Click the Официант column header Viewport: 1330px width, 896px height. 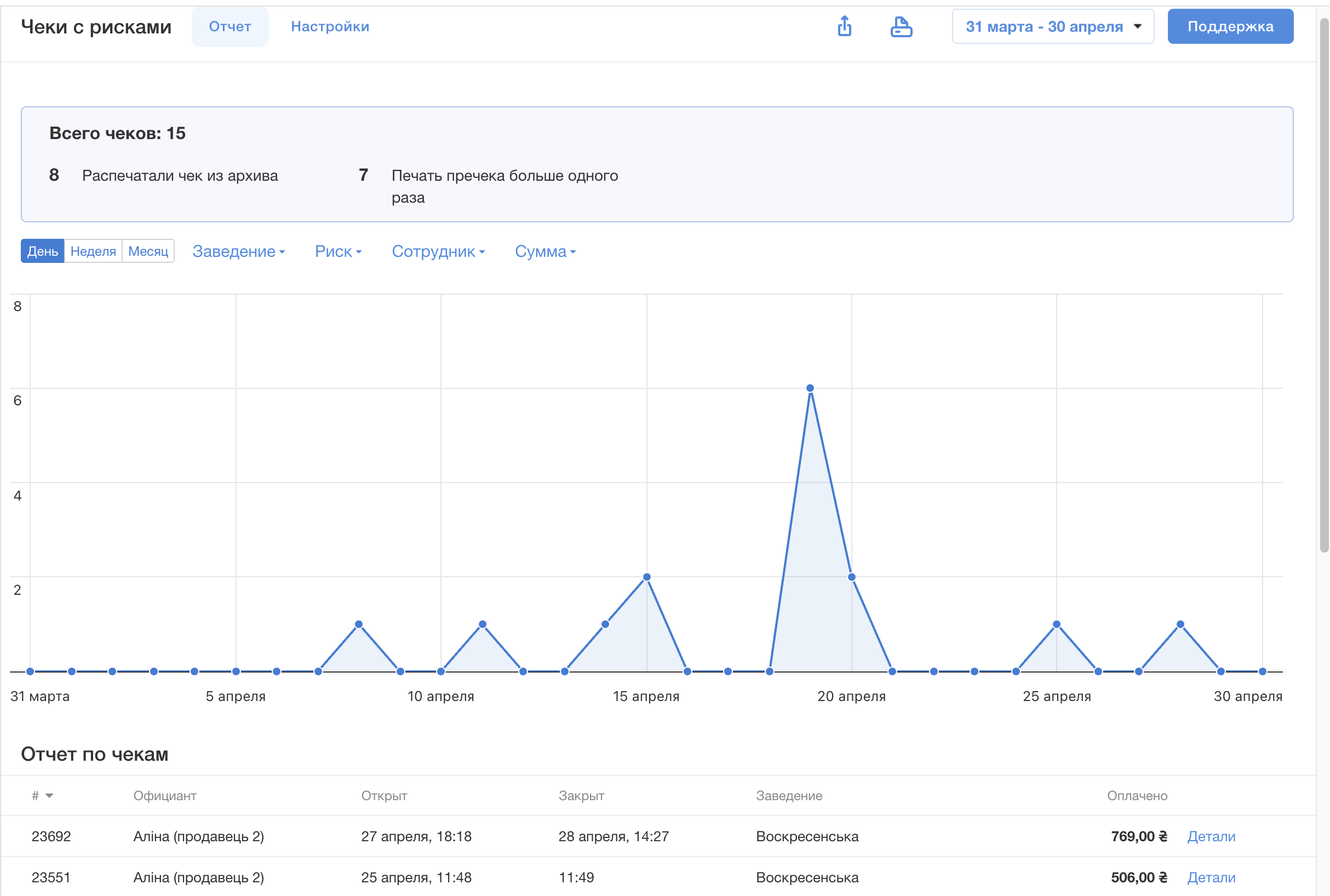point(165,795)
